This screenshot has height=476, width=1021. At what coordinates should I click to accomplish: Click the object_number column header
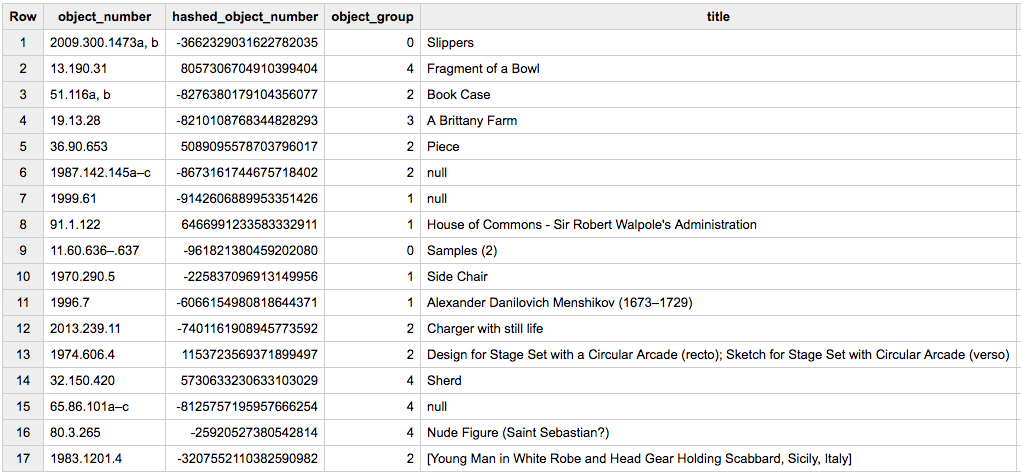point(104,17)
